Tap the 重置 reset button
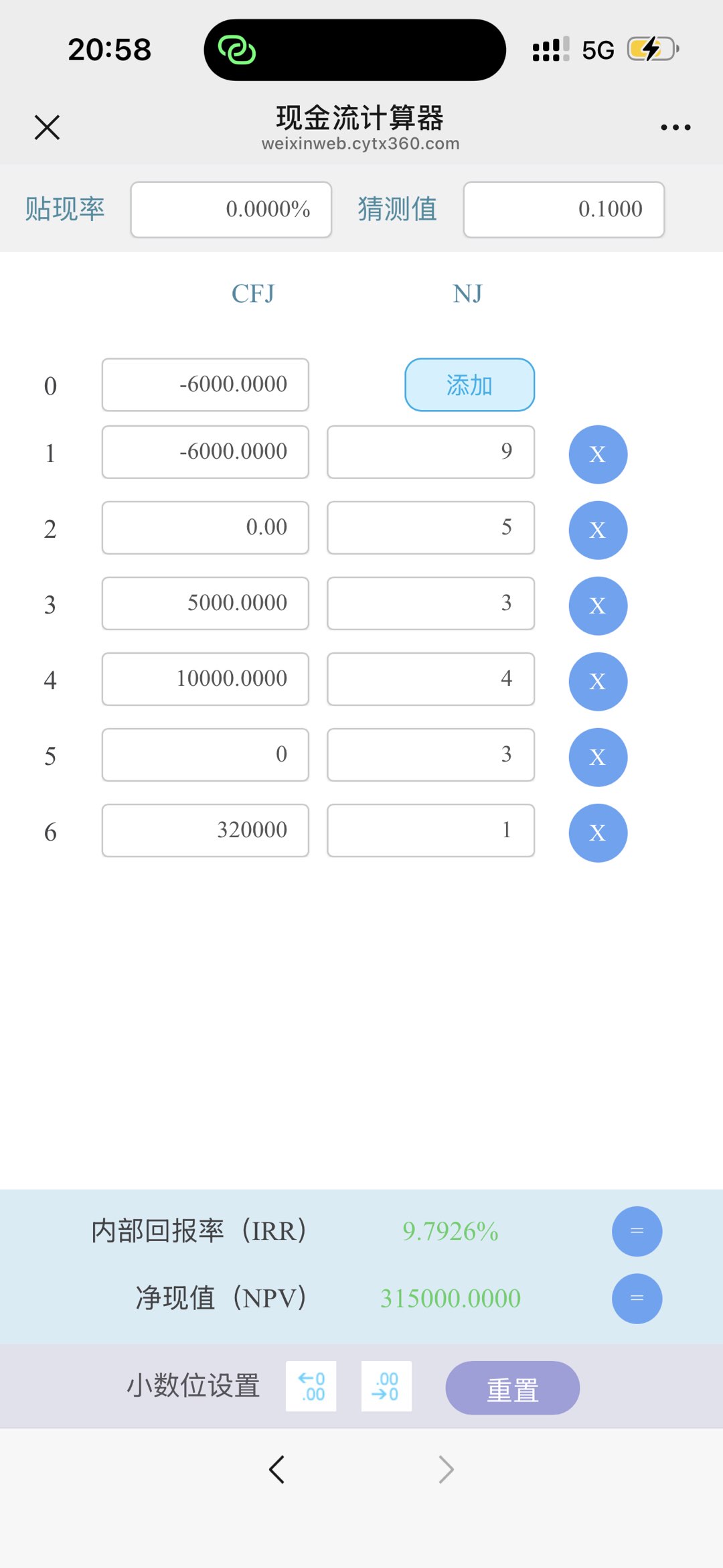The width and height of the screenshot is (723, 1568). [x=513, y=1387]
